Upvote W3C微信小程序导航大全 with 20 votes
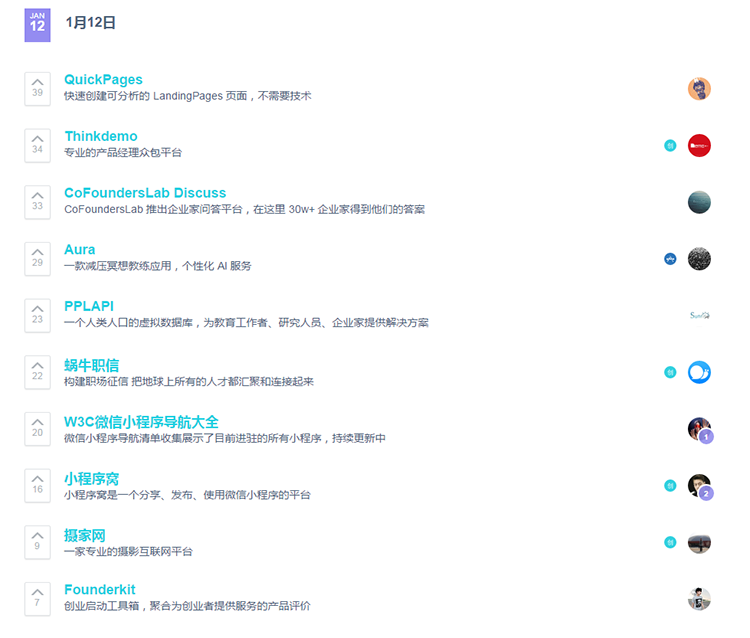Screen dimensions: 750x638 coord(37,429)
